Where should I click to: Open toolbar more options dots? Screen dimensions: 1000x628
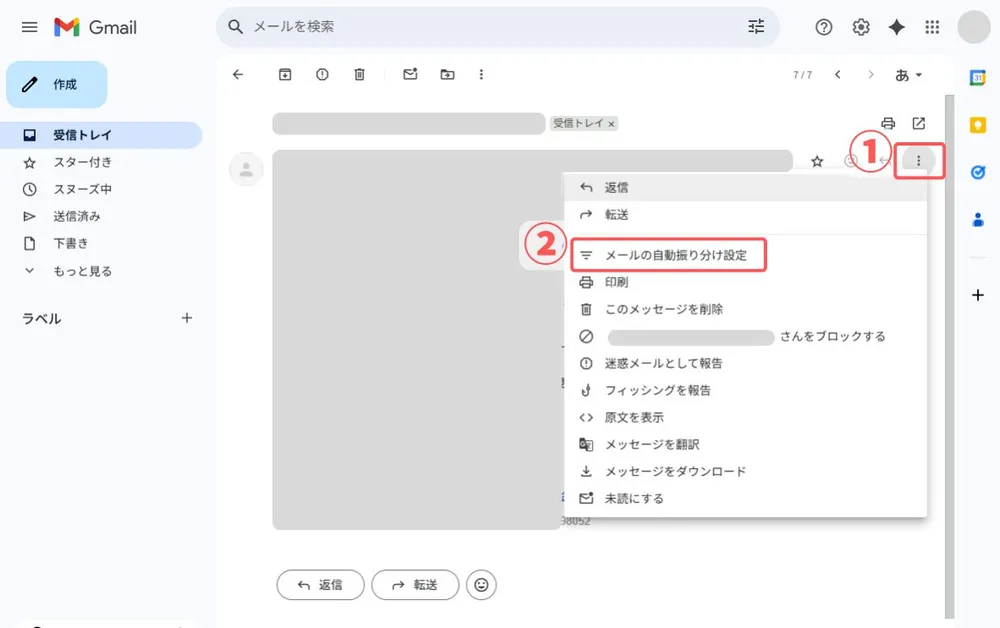click(x=481, y=75)
